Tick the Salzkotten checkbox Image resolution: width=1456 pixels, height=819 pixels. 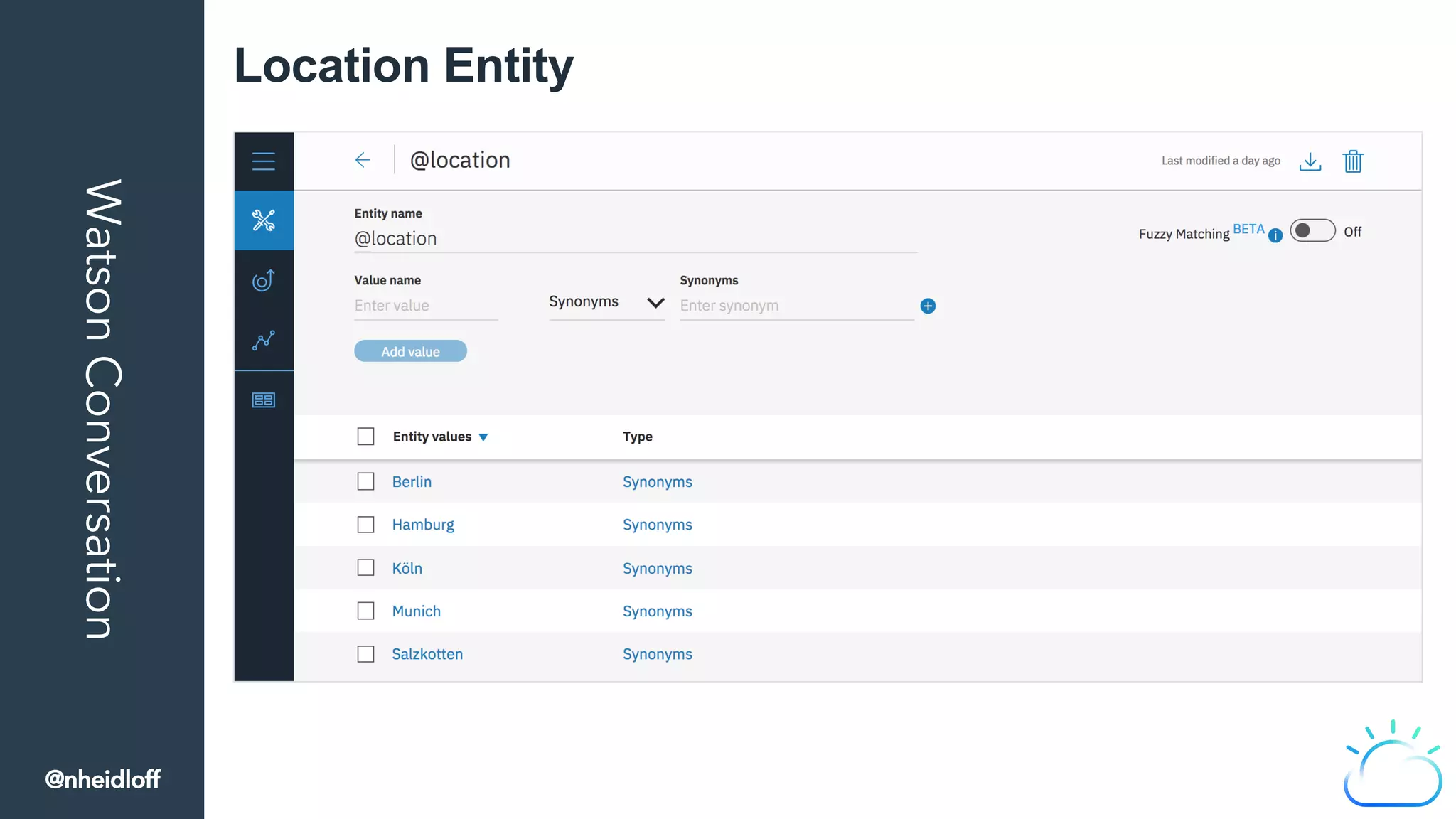click(x=365, y=654)
